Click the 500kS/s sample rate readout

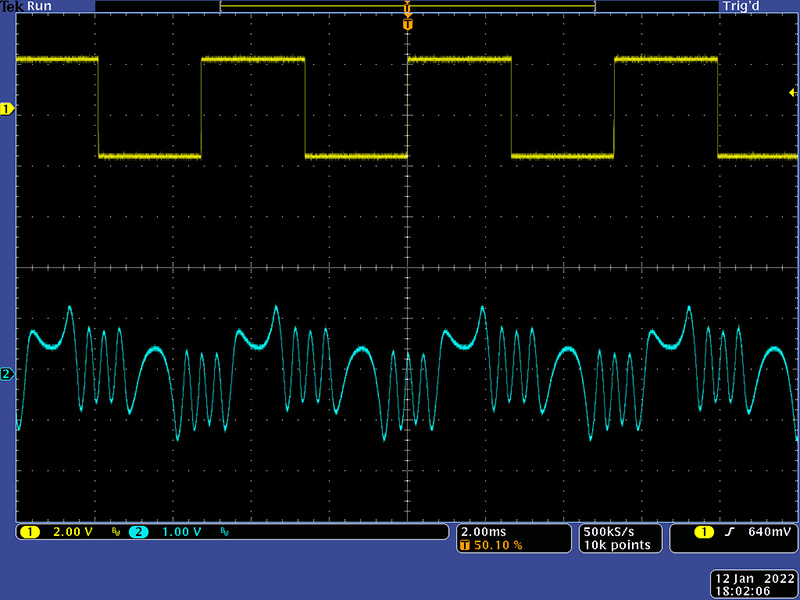pyautogui.click(x=609, y=532)
